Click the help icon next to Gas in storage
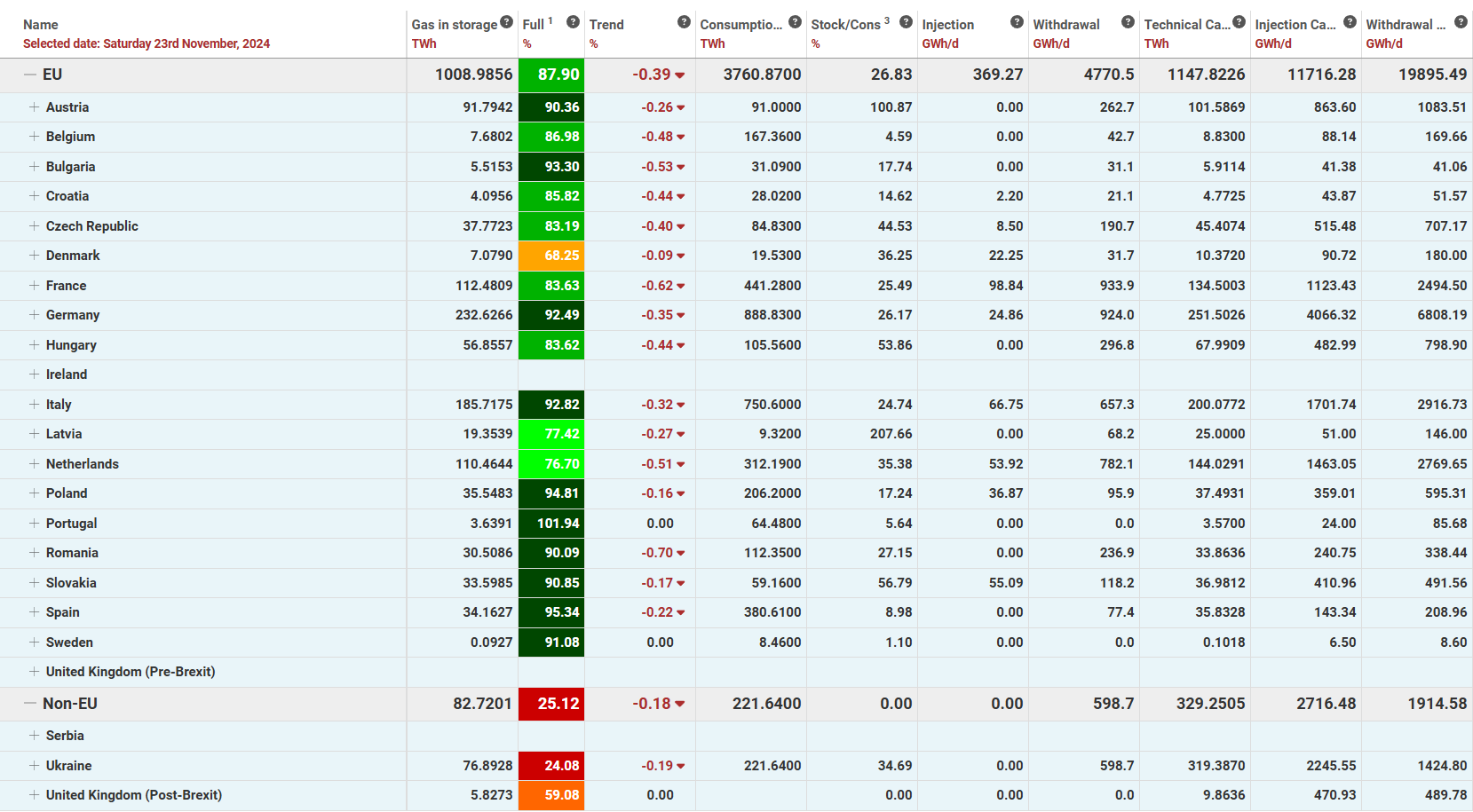 pyautogui.click(x=506, y=22)
